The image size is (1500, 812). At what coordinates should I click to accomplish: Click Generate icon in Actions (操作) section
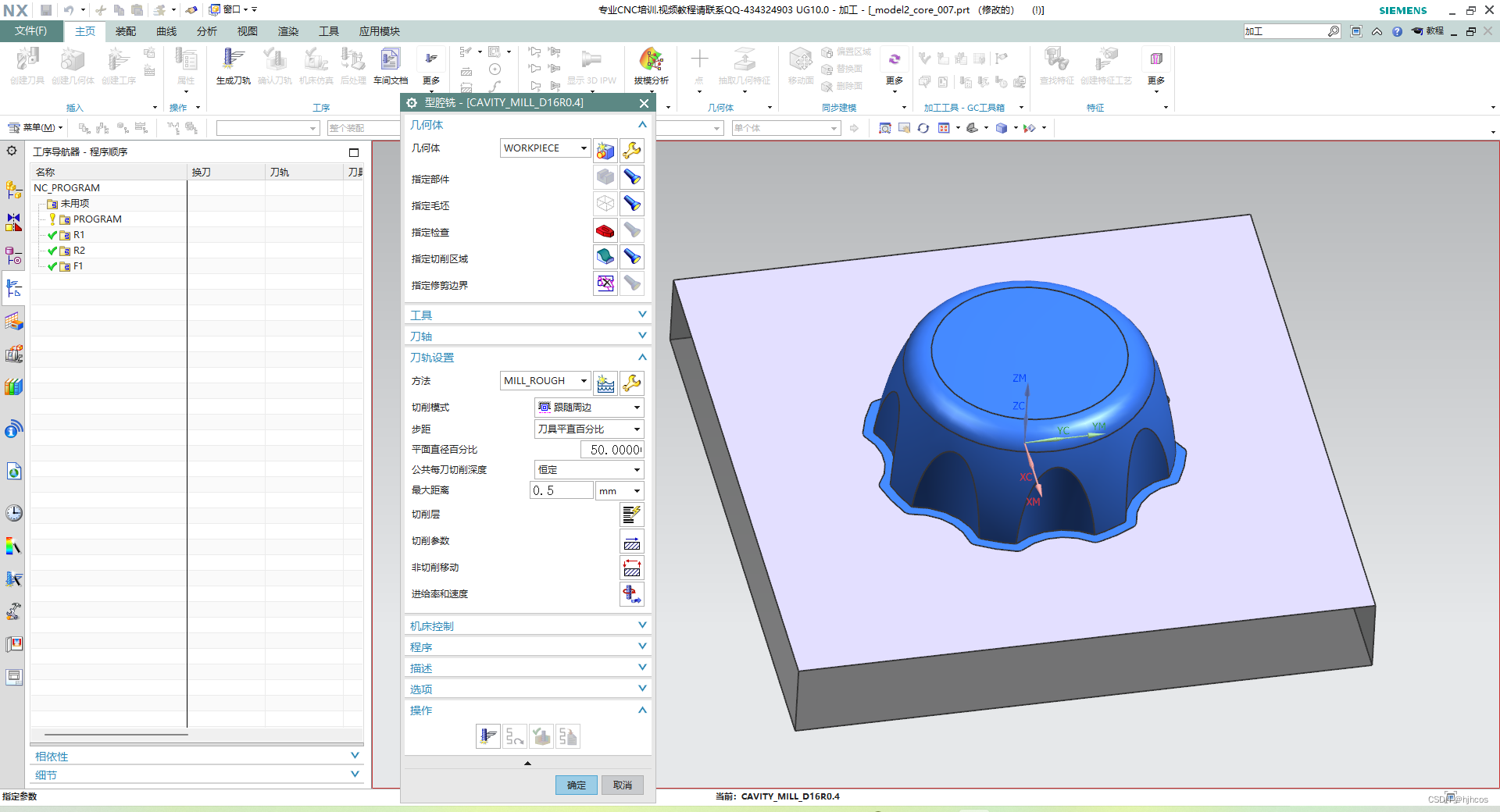tap(488, 736)
